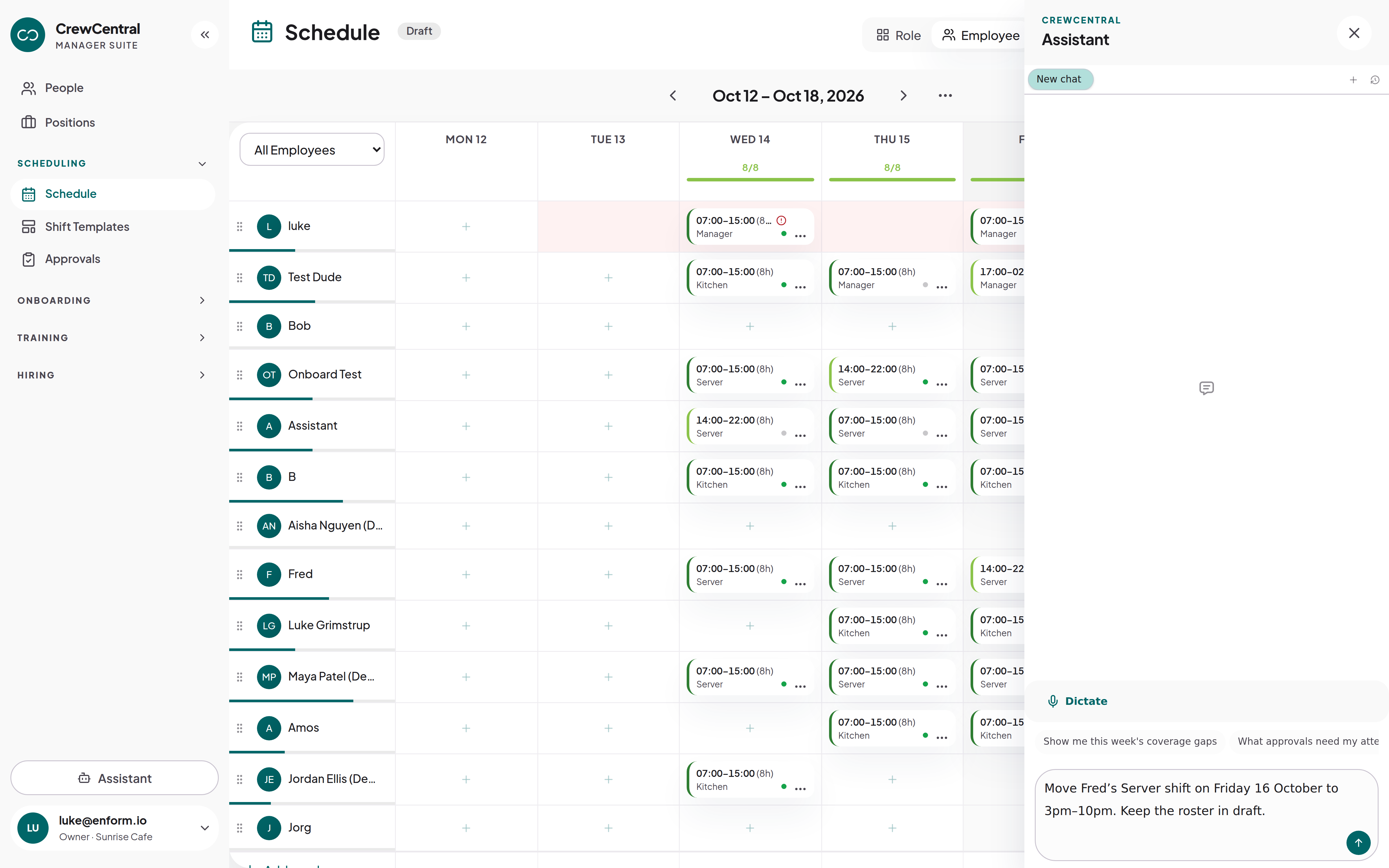
Task: Open the assistant chat history icon
Action: coord(1375,80)
